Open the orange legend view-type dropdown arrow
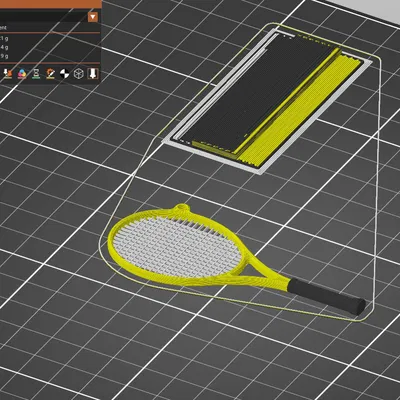 tap(93, 17)
